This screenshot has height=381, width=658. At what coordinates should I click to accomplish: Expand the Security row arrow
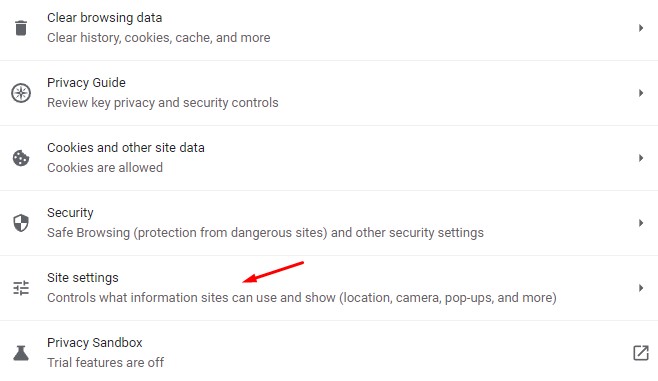[x=641, y=223]
